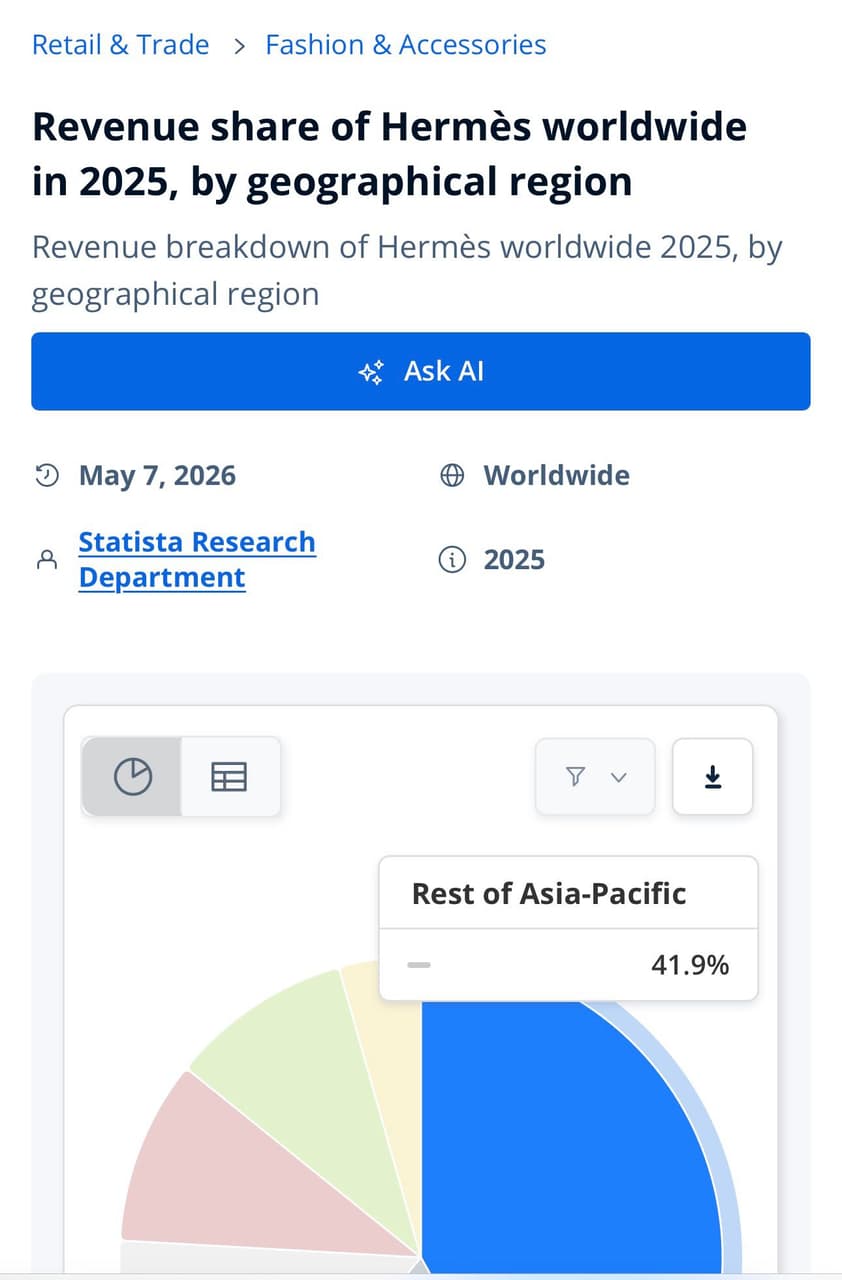The image size is (842, 1280).
Task: Click the globe icon beside Worldwide
Action: click(x=452, y=475)
